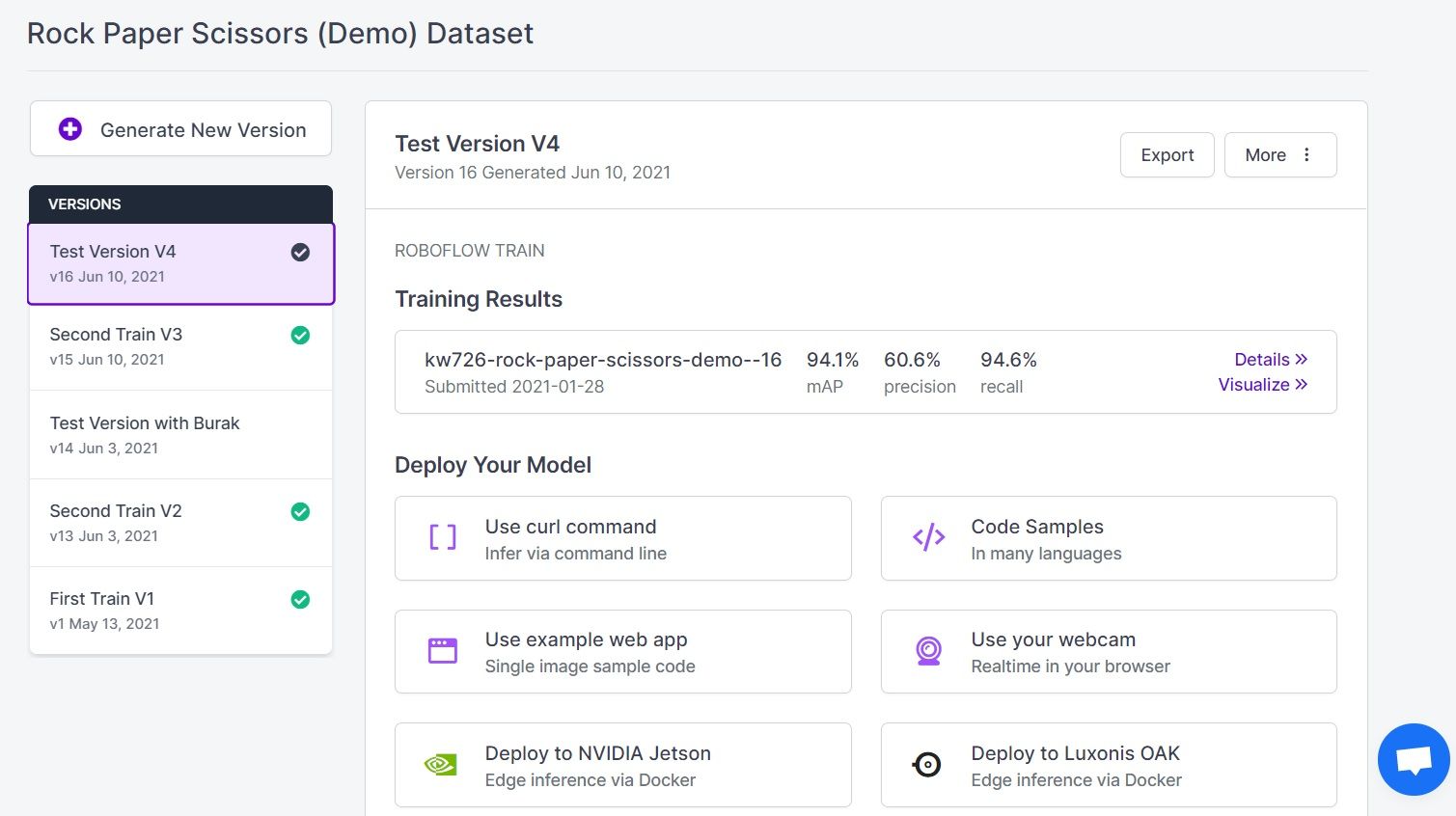Screen dimensions: 1456x816
Task: Open the chat support bubble
Action: pyautogui.click(x=1414, y=760)
